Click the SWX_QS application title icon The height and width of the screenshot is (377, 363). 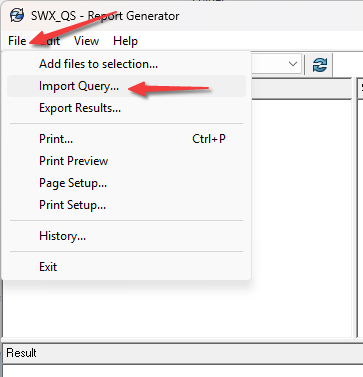pyautogui.click(x=16, y=15)
